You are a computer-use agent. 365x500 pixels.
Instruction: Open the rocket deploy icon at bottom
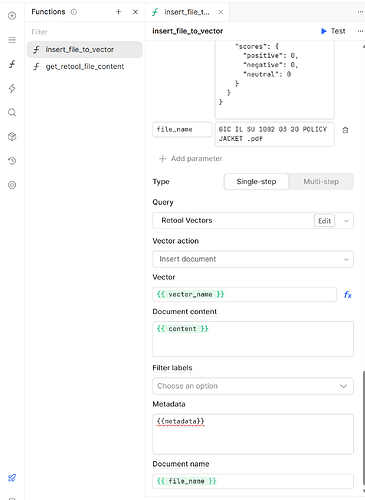click(x=12, y=477)
